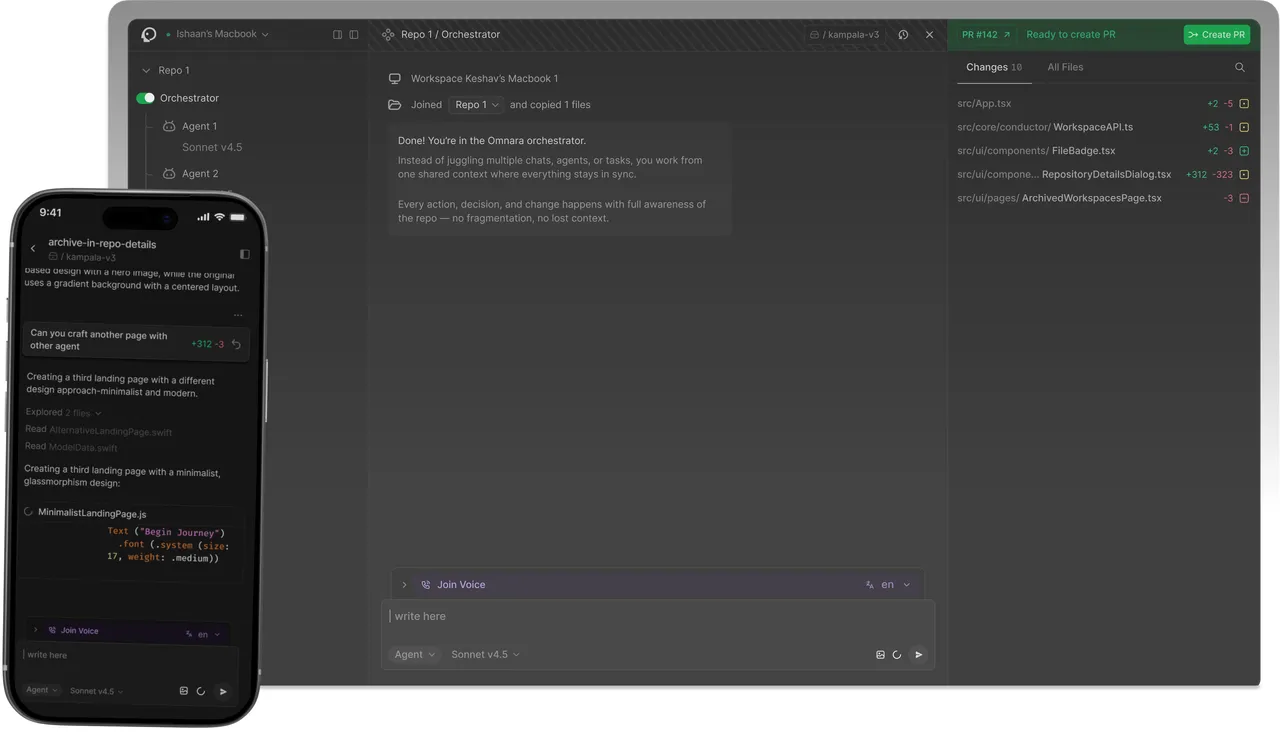
Task: Click Join Voice in desktop chat
Action: [x=461, y=584]
